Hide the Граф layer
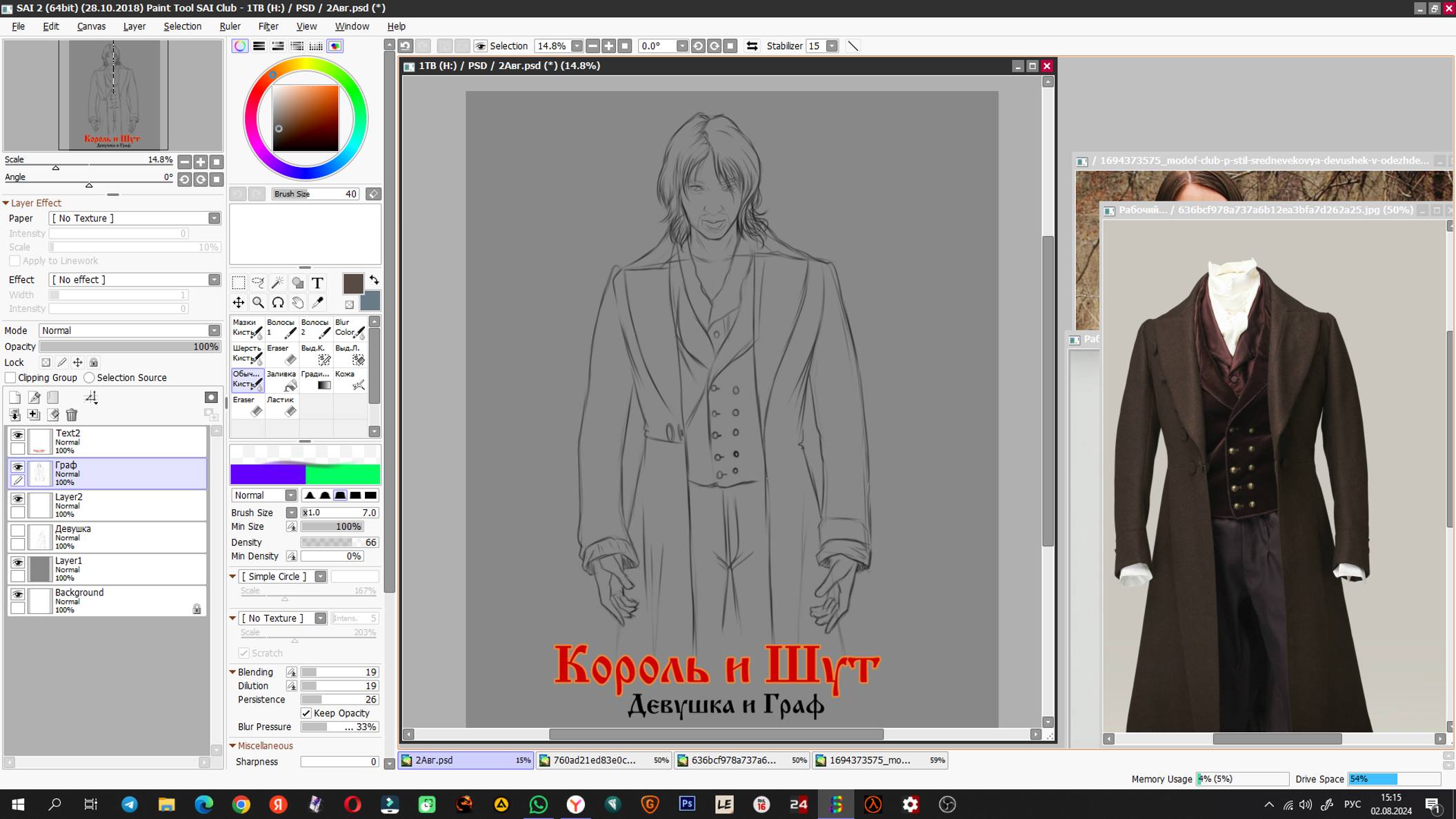The height and width of the screenshot is (819, 1456). click(18, 467)
